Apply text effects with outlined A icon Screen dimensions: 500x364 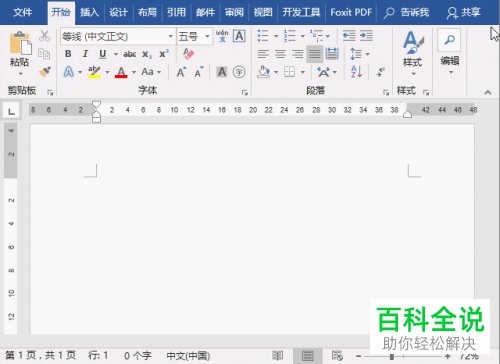[69, 72]
